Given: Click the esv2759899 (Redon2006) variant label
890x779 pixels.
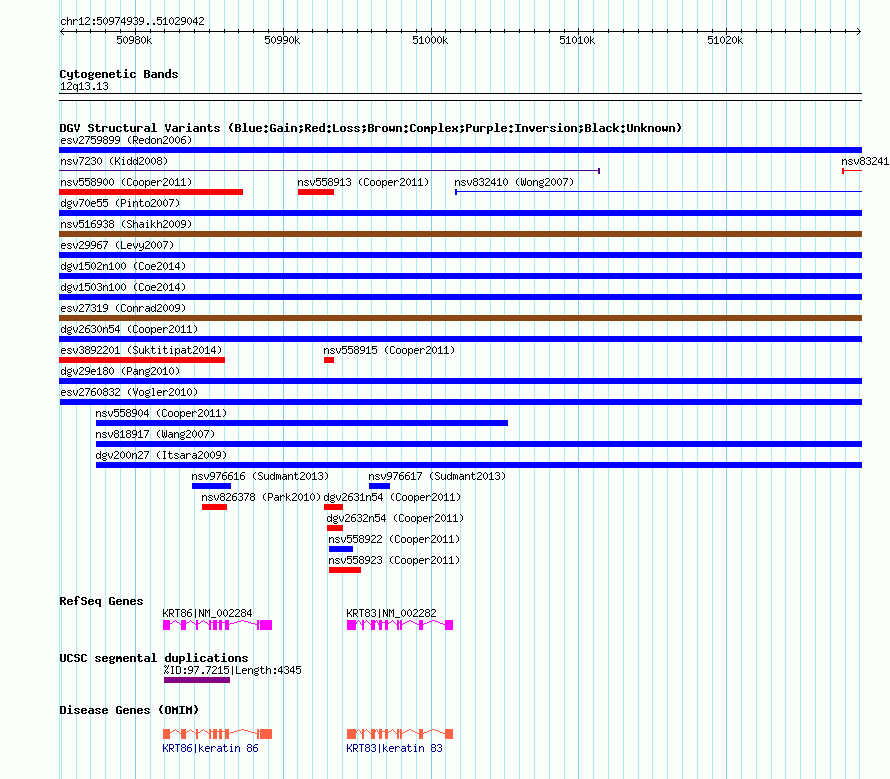Looking at the screenshot, I should coord(126,140).
